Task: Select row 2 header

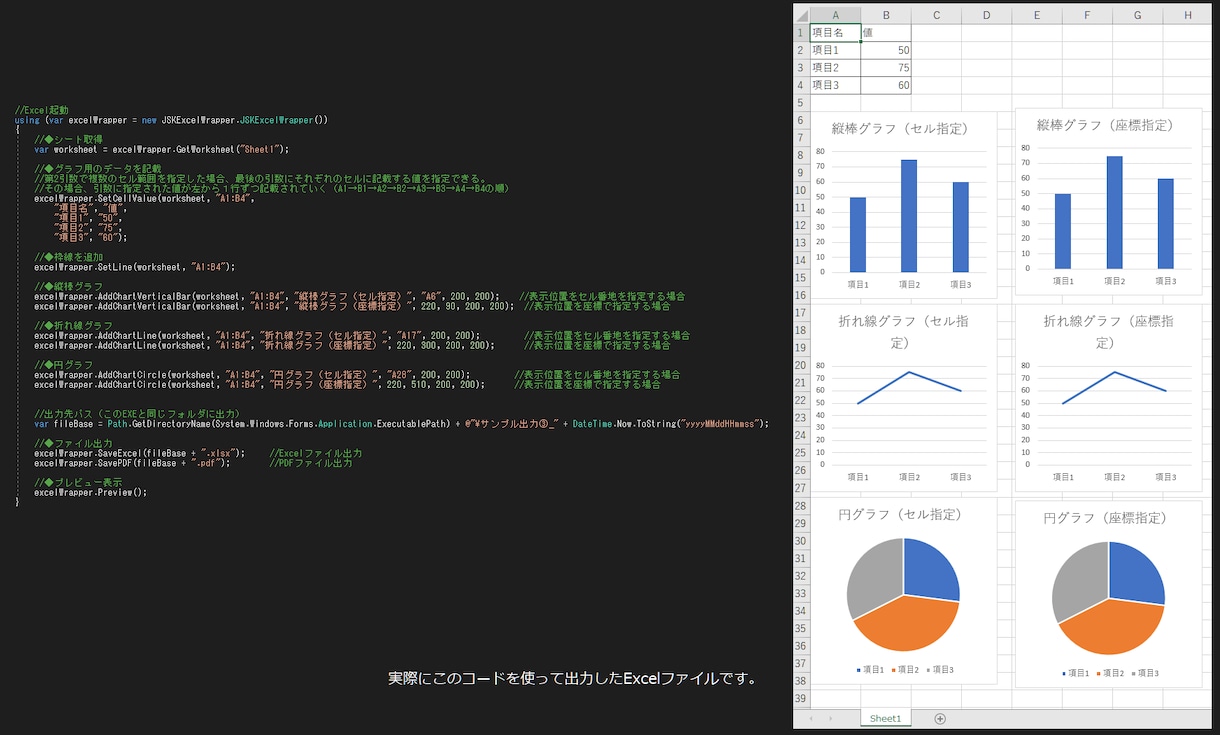Action: [x=801, y=50]
